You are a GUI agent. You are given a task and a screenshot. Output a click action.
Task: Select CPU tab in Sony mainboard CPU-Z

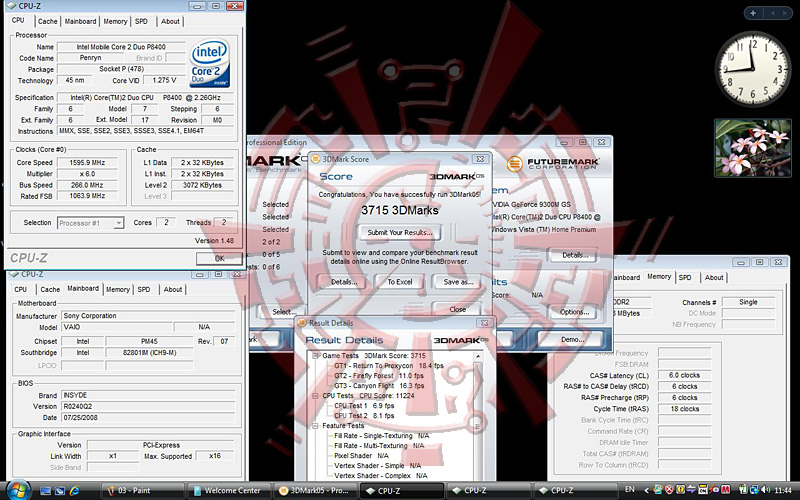20,289
